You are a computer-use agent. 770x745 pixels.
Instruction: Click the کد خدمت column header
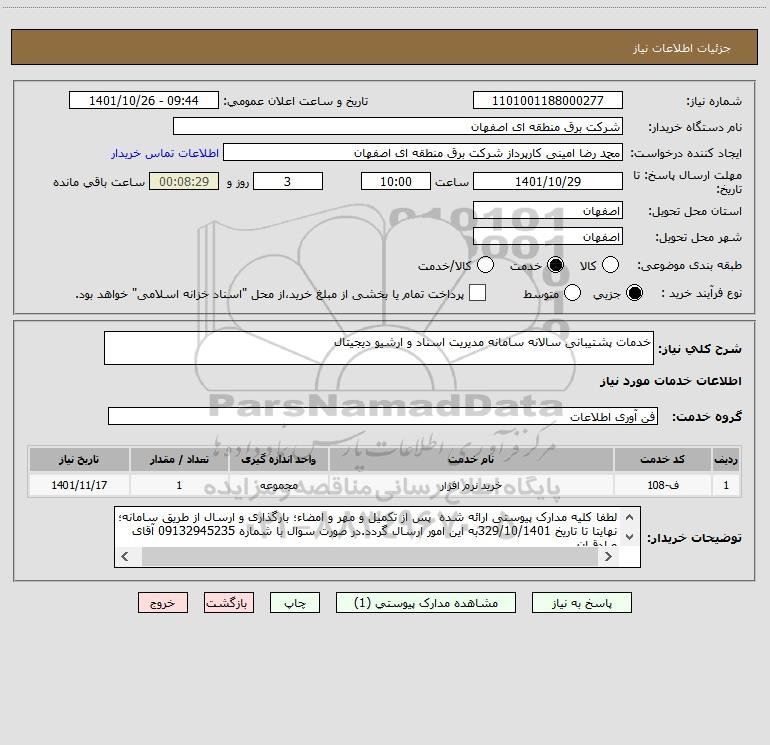[662, 459]
